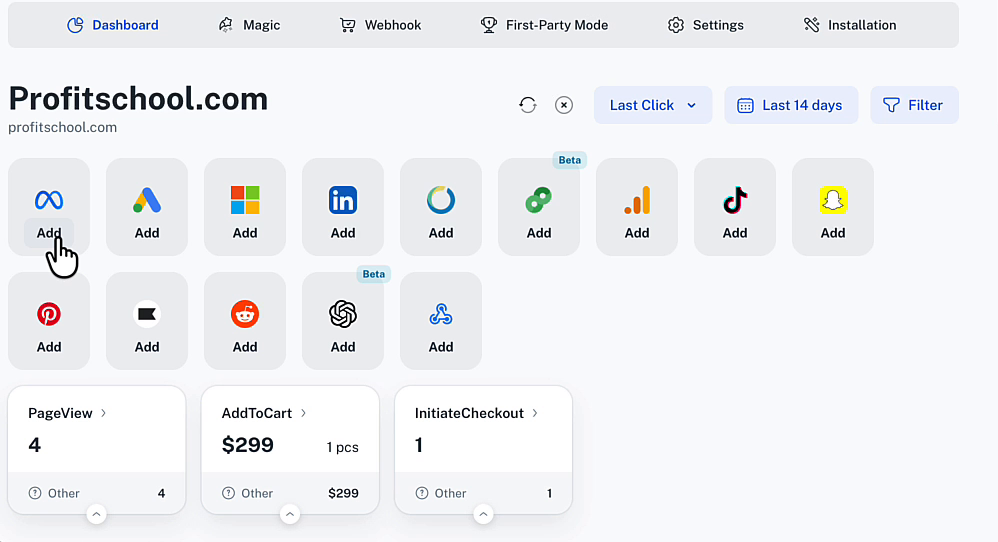Screen dimensions: 998x542
Task: Click the 1 pcs quantity text
Action: 342,447
